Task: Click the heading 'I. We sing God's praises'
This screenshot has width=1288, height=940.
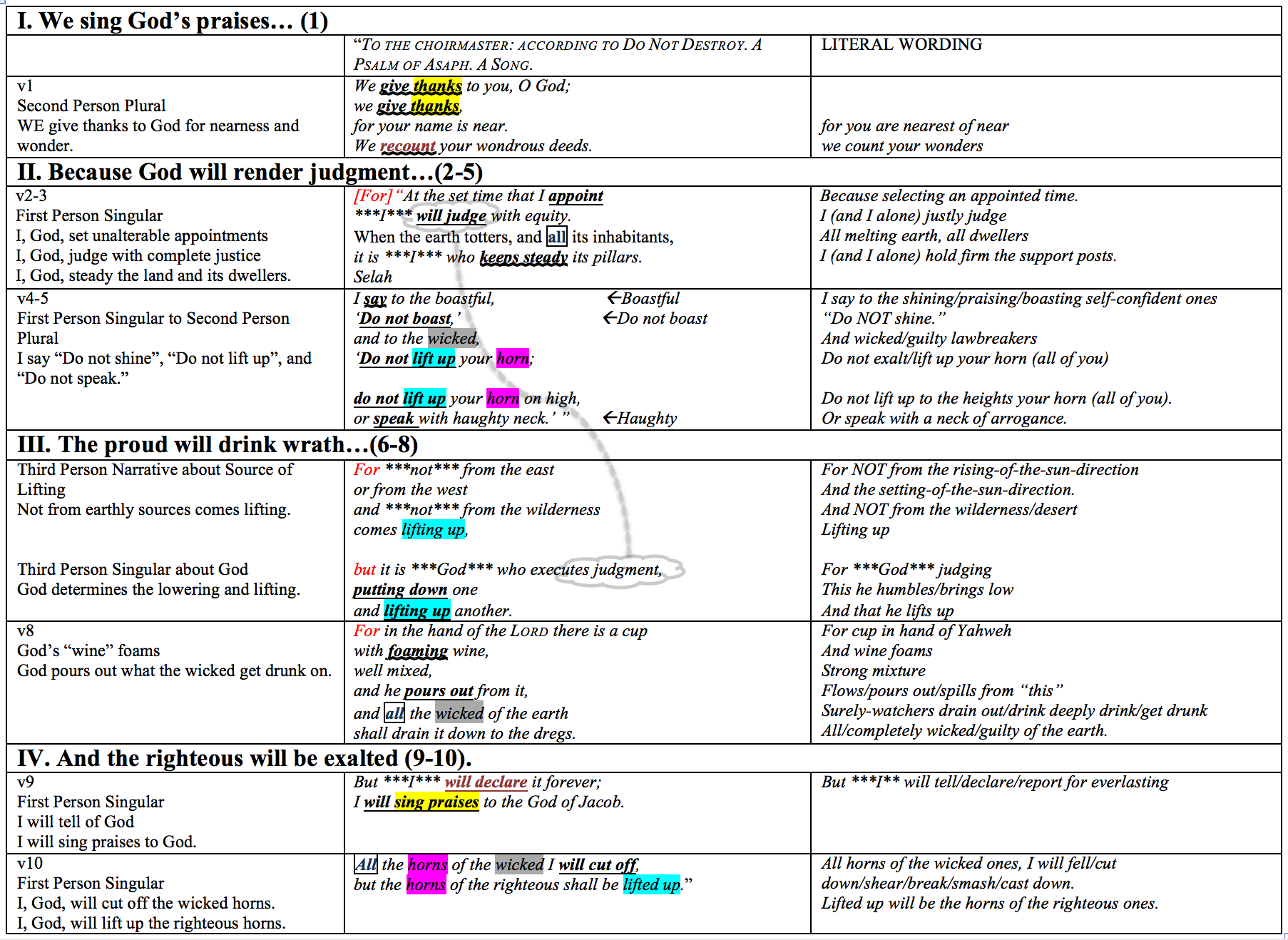Action: tap(172, 21)
